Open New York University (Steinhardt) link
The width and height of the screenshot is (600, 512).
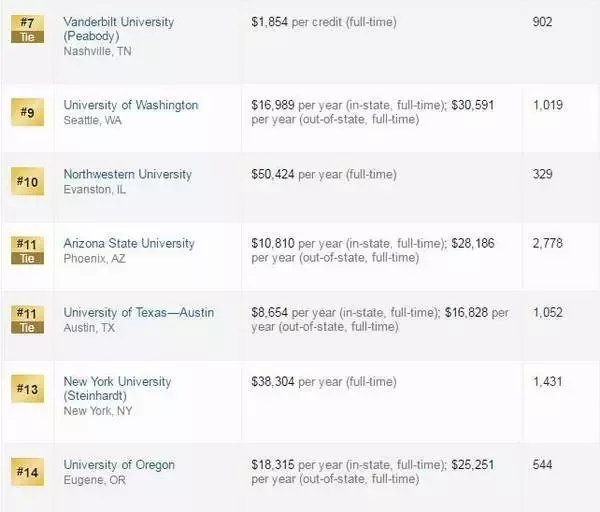[x=117, y=389]
